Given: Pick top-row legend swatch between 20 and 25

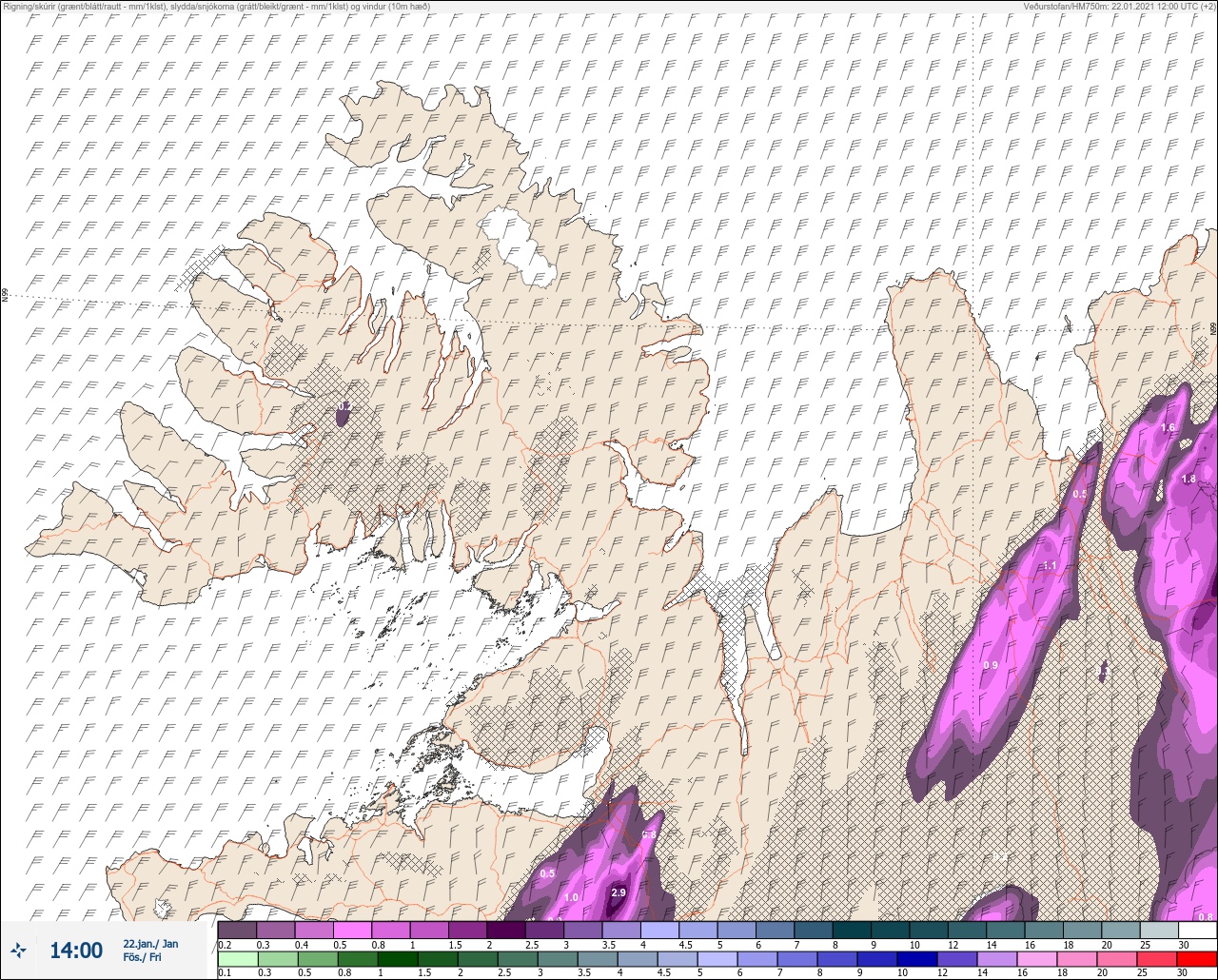Looking at the screenshot, I should [1120, 930].
